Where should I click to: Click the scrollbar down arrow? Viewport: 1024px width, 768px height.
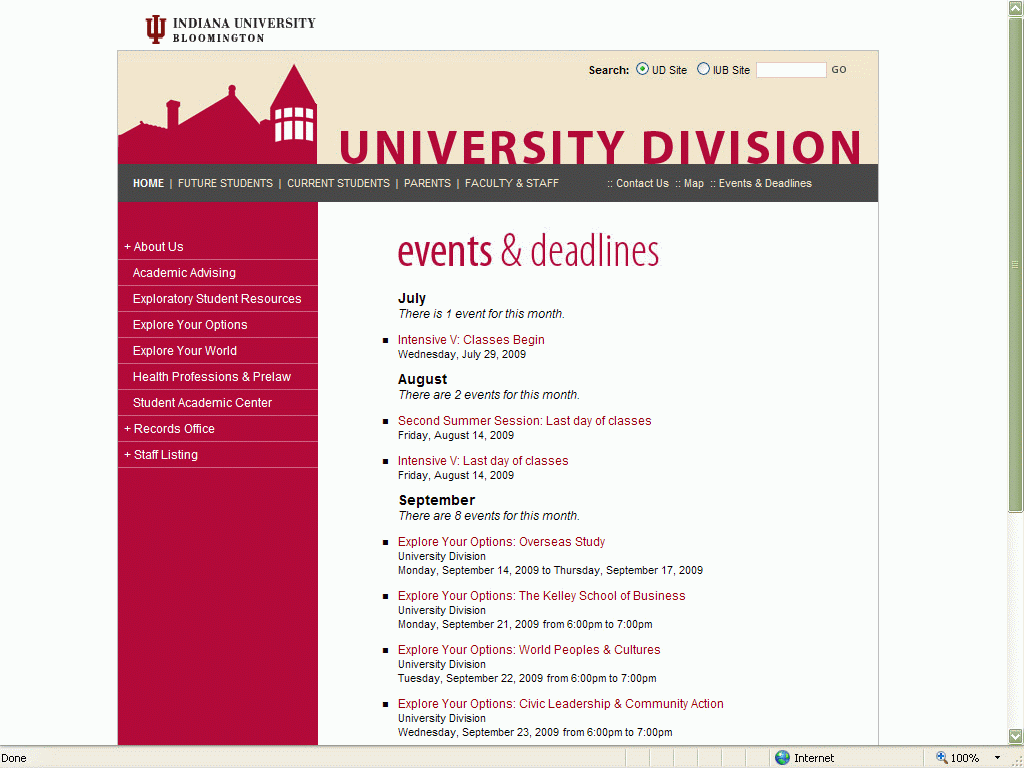tap(1016, 736)
